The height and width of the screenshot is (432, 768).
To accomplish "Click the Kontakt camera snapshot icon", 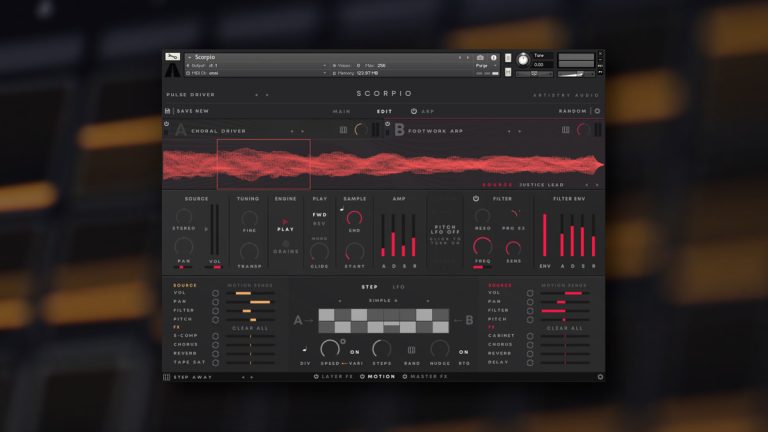I will [x=480, y=58].
